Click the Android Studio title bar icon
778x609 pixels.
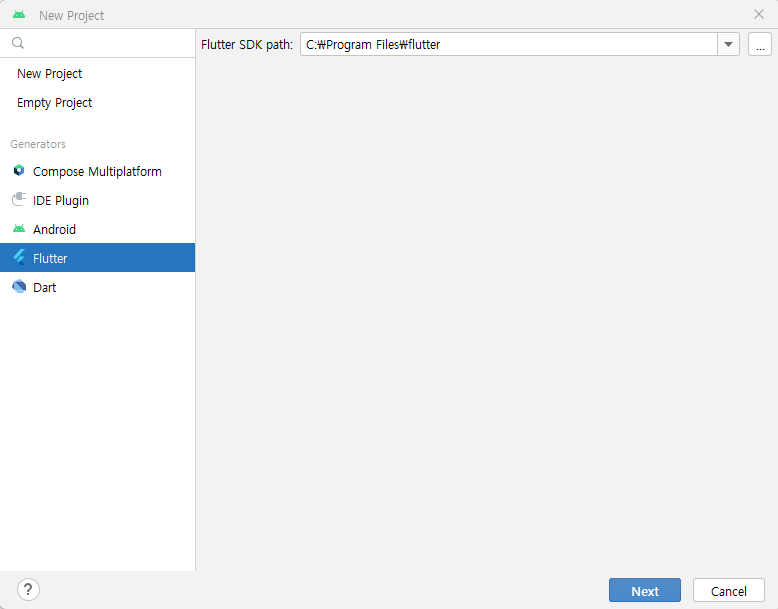pyautogui.click(x=19, y=15)
